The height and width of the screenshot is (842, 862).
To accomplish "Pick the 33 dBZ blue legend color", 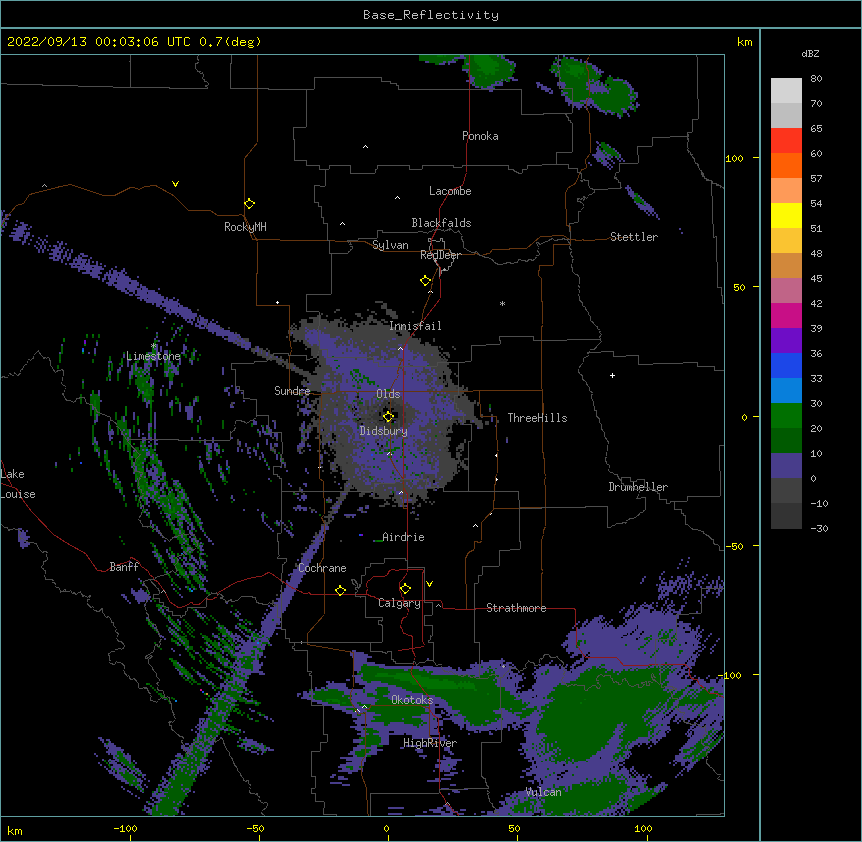I will click(786, 390).
